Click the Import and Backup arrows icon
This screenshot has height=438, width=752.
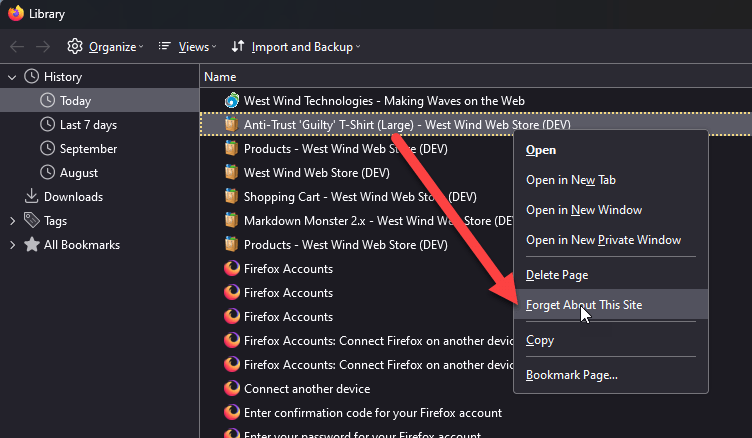tap(238, 46)
